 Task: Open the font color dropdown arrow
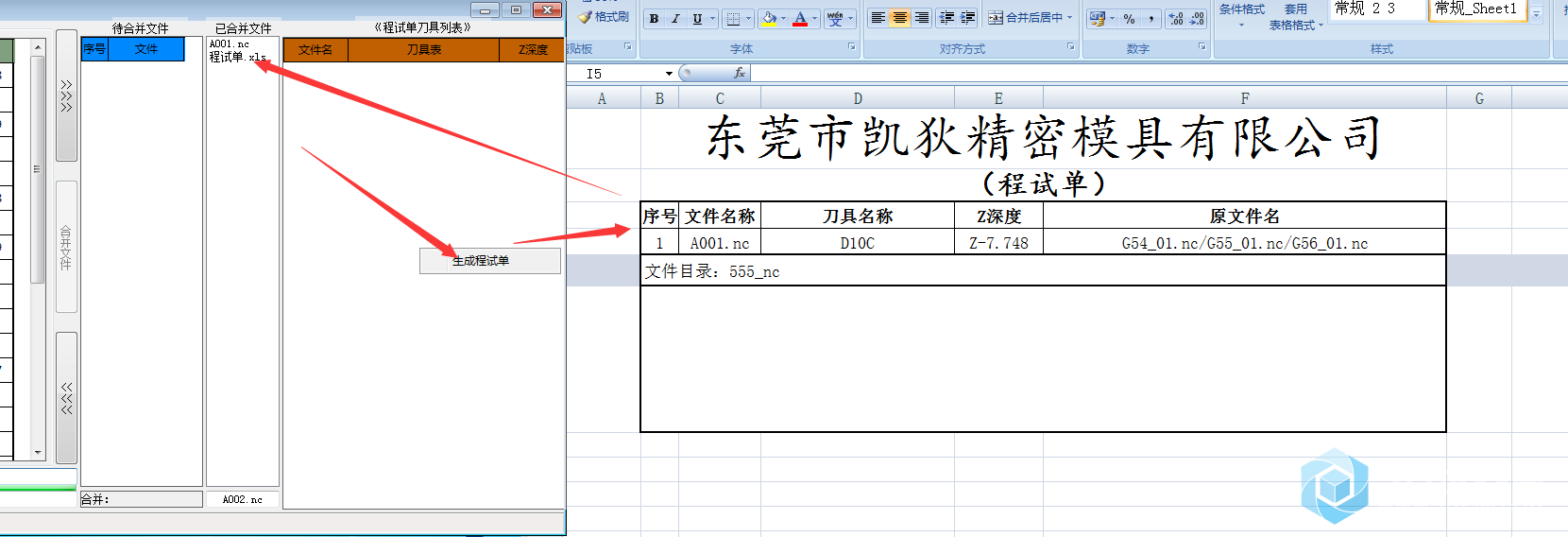point(815,18)
